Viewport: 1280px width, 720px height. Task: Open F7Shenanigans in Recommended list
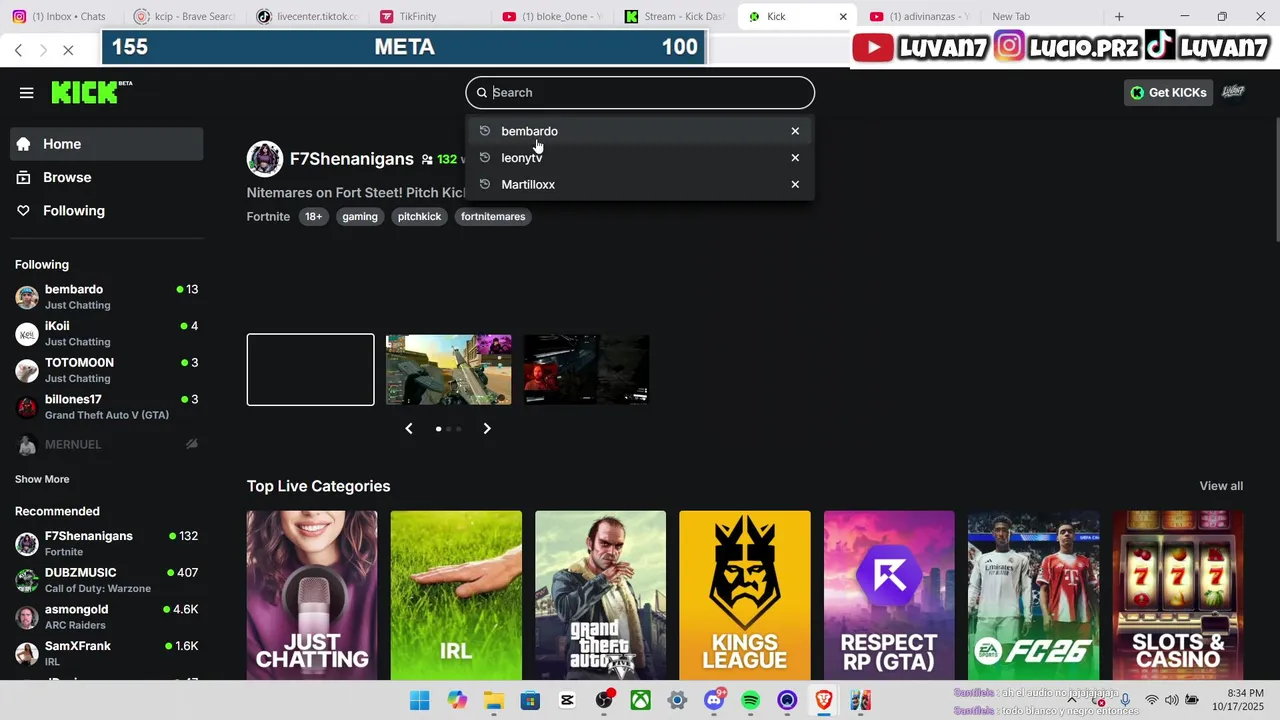click(x=107, y=544)
